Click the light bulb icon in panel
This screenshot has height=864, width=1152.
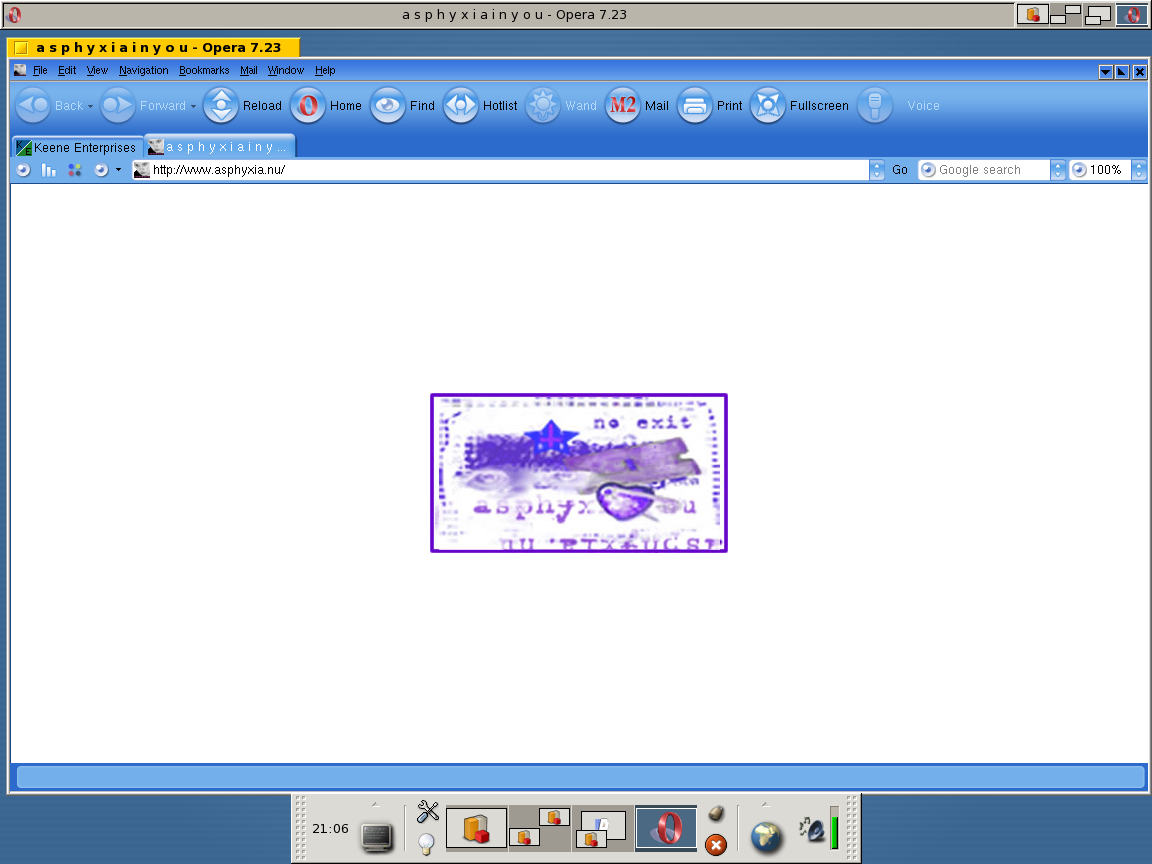point(426,844)
